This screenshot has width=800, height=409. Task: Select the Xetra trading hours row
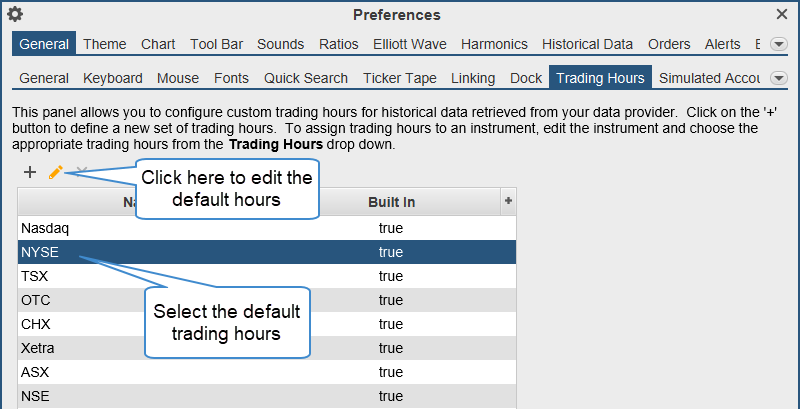click(200, 348)
